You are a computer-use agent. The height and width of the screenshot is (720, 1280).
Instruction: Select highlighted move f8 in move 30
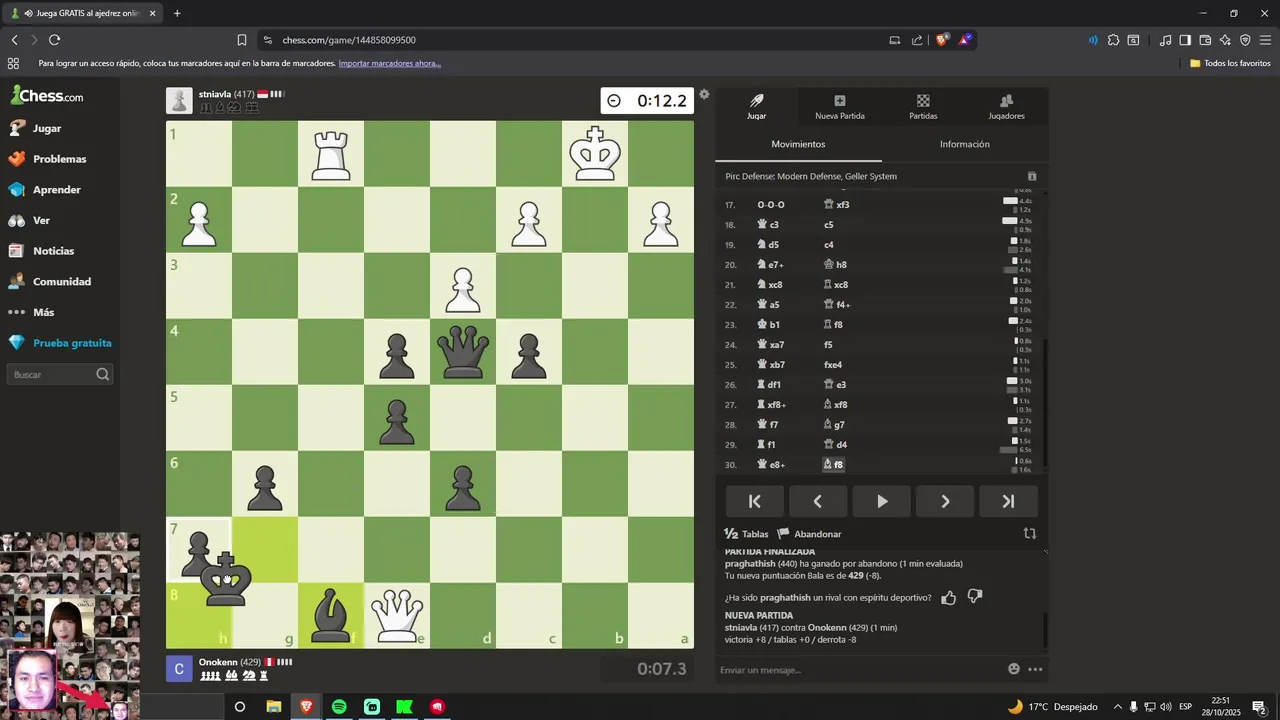click(x=833, y=464)
